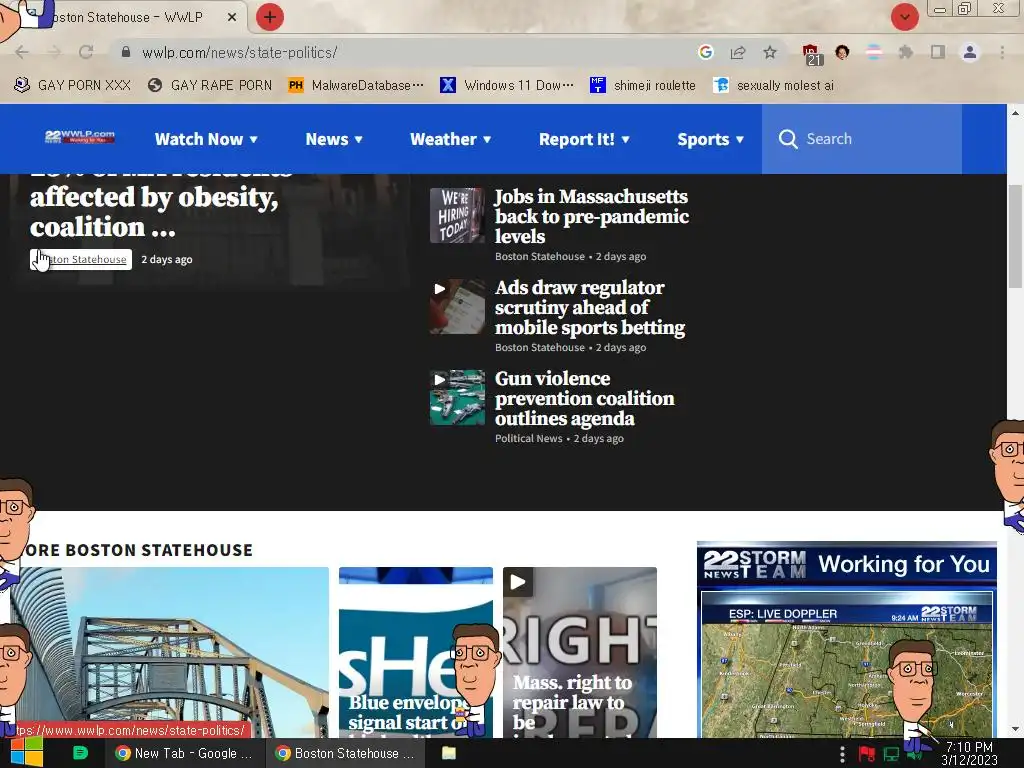Image resolution: width=1024 pixels, height=768 pixels.
Task: Expand the Weather navigation menu
Action: point(451,139)
